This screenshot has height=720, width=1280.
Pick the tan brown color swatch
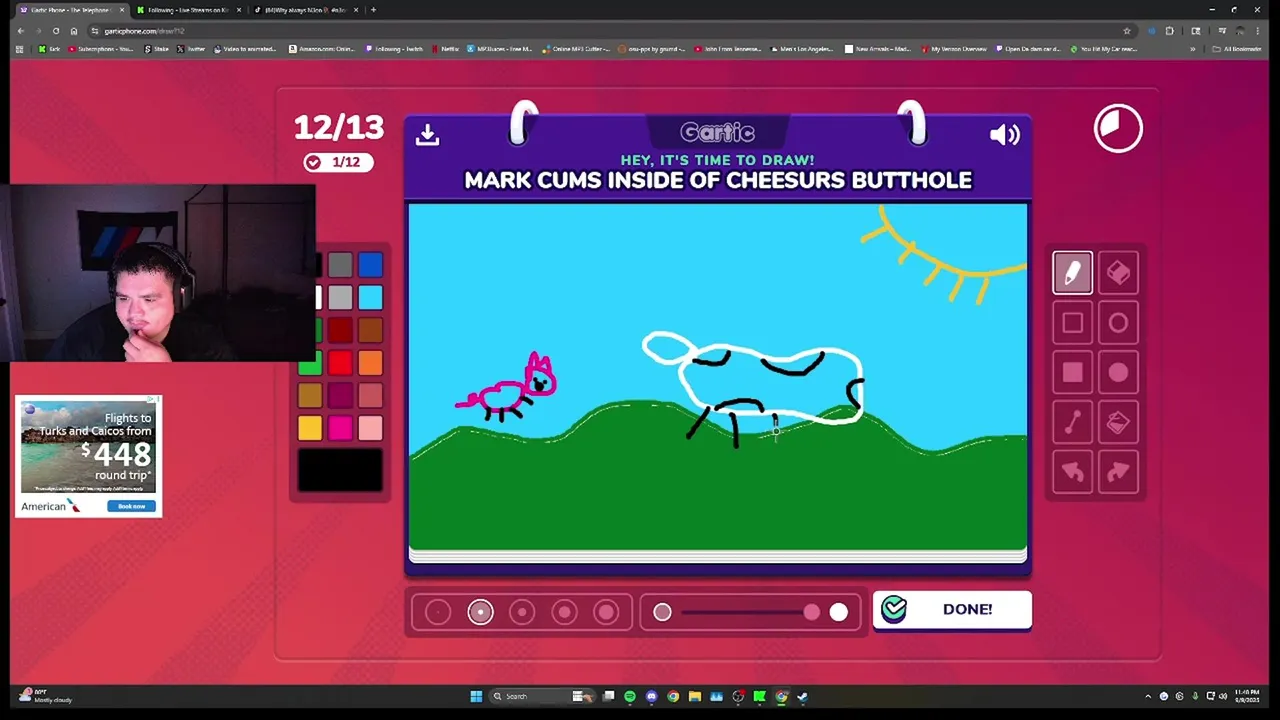pyautogui.click(x=310, y=396)
